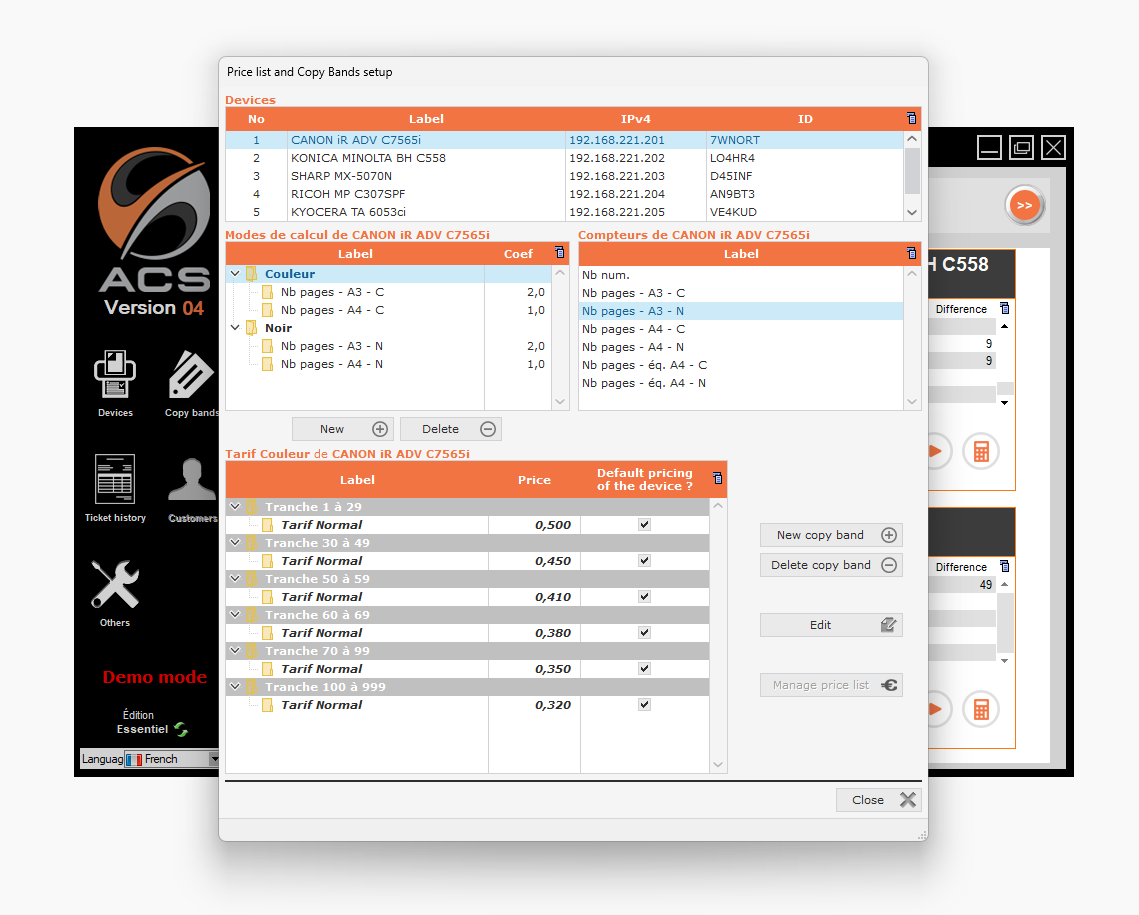Toggle default pricing for Tranche 30 à 49
This screenshot has height=915, width=1139.
pos(644,561)
